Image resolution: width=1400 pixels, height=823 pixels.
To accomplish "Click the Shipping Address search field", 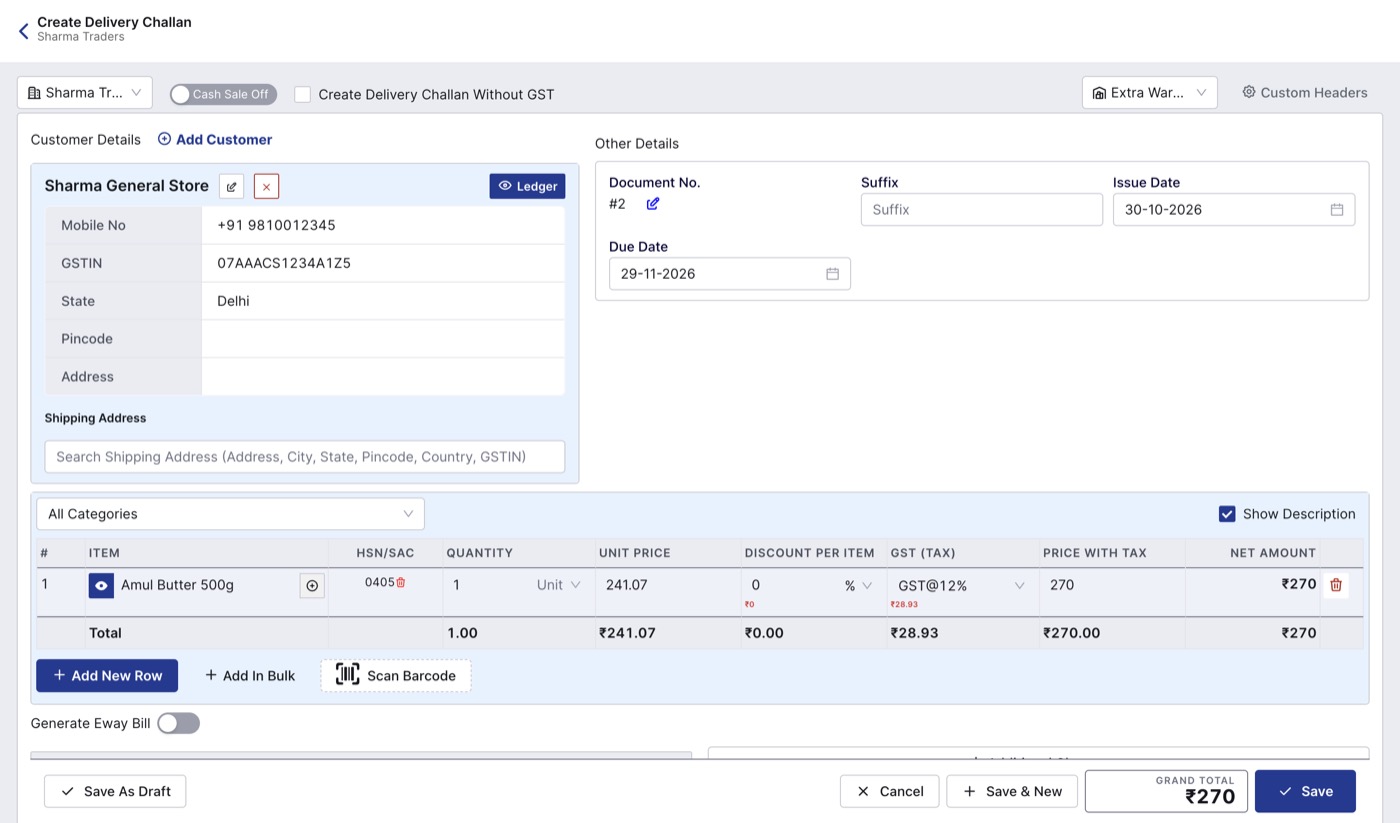I will [x=305, y=457].
